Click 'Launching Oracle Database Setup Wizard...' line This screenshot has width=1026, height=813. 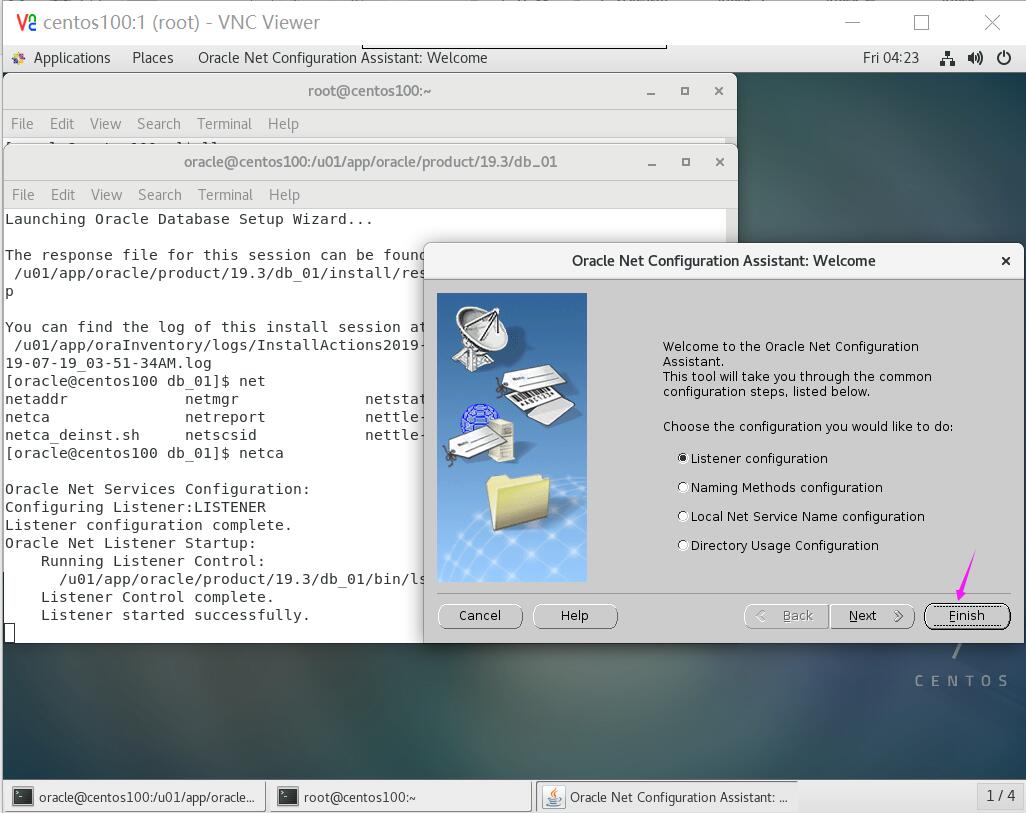click(x=189, y=219)
